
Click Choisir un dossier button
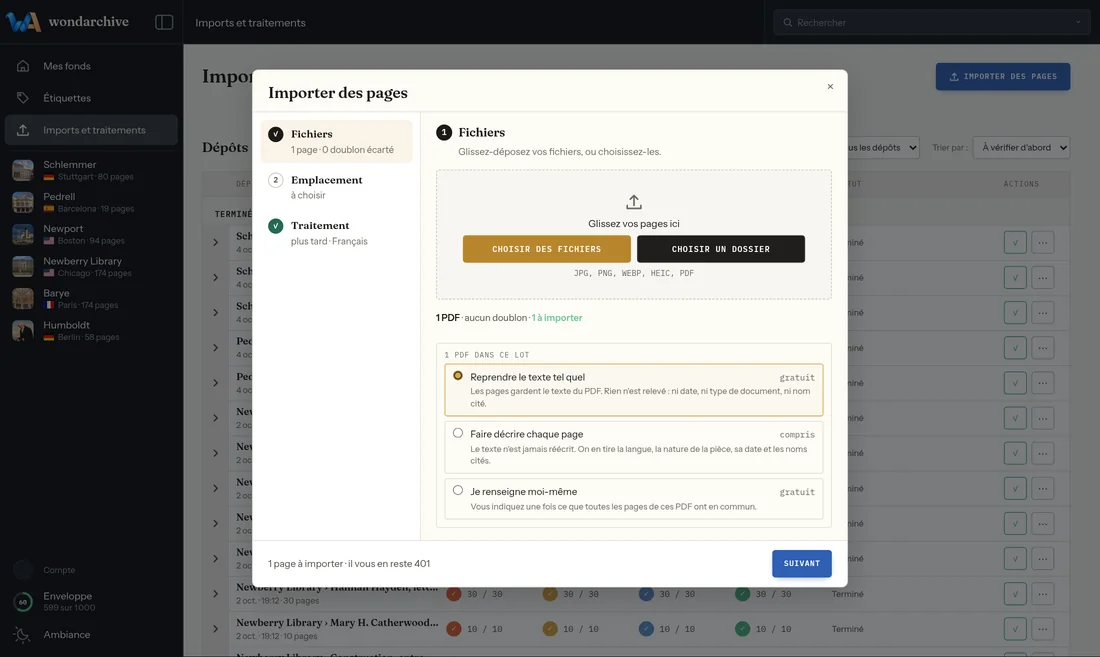pos(720,249)
